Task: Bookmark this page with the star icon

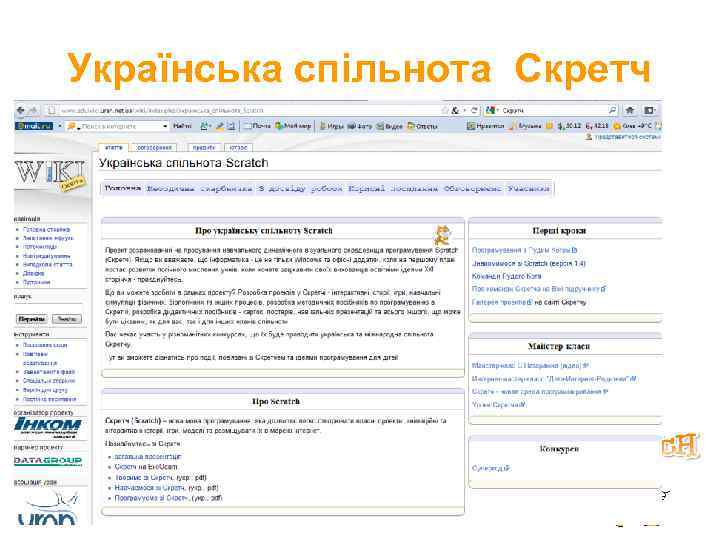Action: 444,111
